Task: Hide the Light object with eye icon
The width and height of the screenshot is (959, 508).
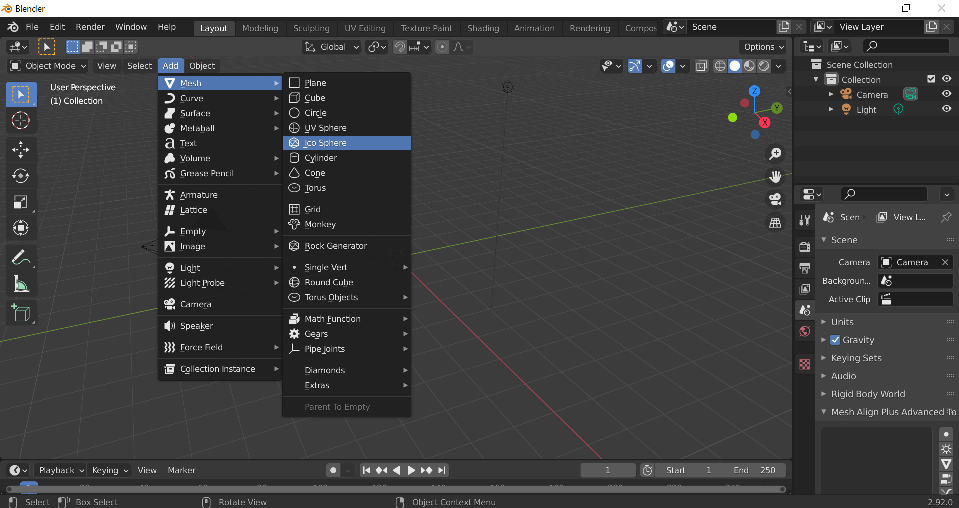Action: [x=946, y=109]
